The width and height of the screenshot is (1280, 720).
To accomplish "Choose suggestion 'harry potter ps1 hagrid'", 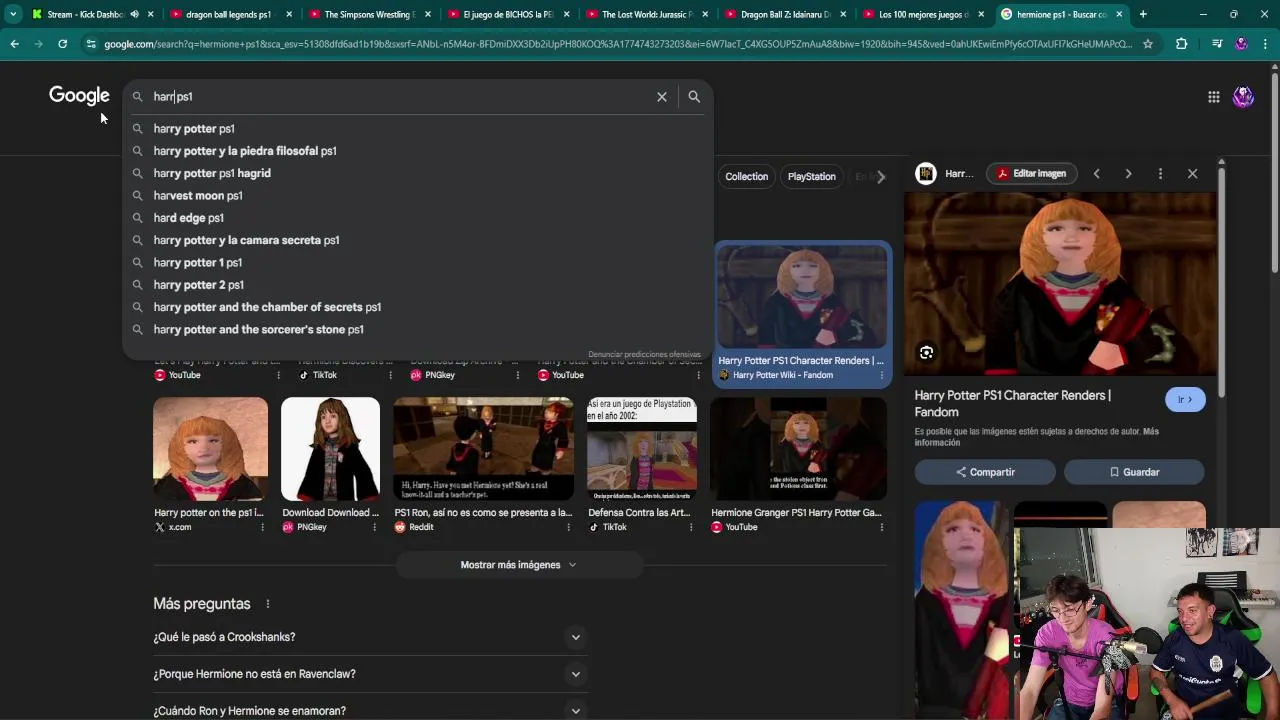I will [x=418, y=173].
